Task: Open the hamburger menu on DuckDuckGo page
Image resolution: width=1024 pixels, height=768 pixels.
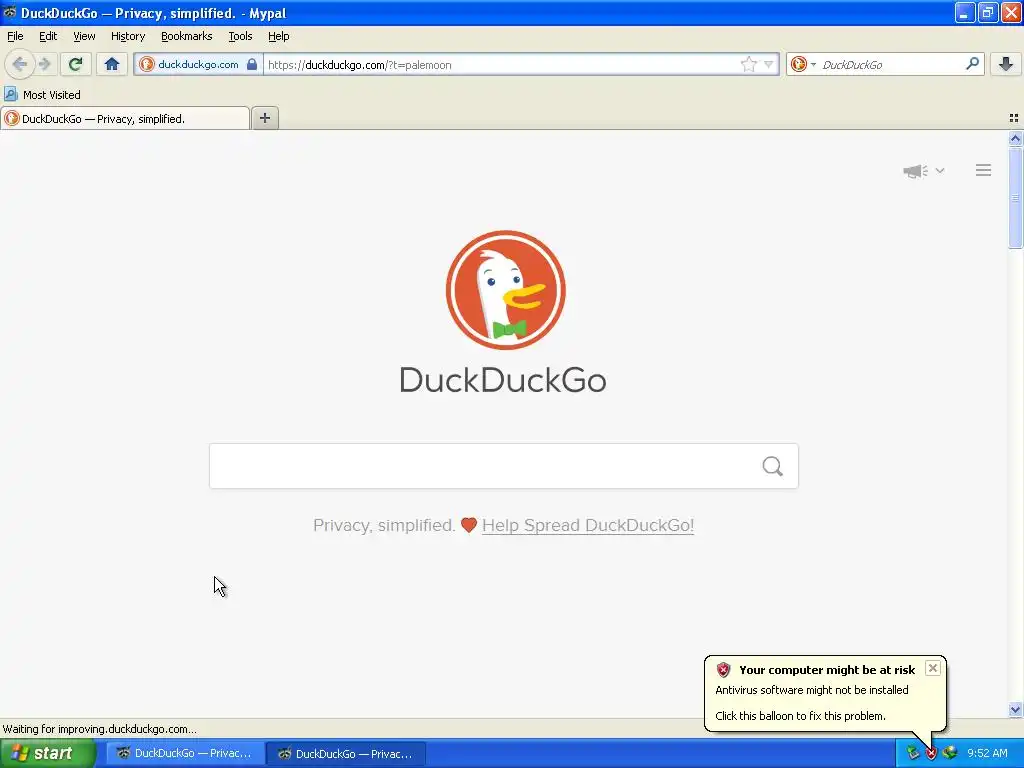Action: point(984,170)
